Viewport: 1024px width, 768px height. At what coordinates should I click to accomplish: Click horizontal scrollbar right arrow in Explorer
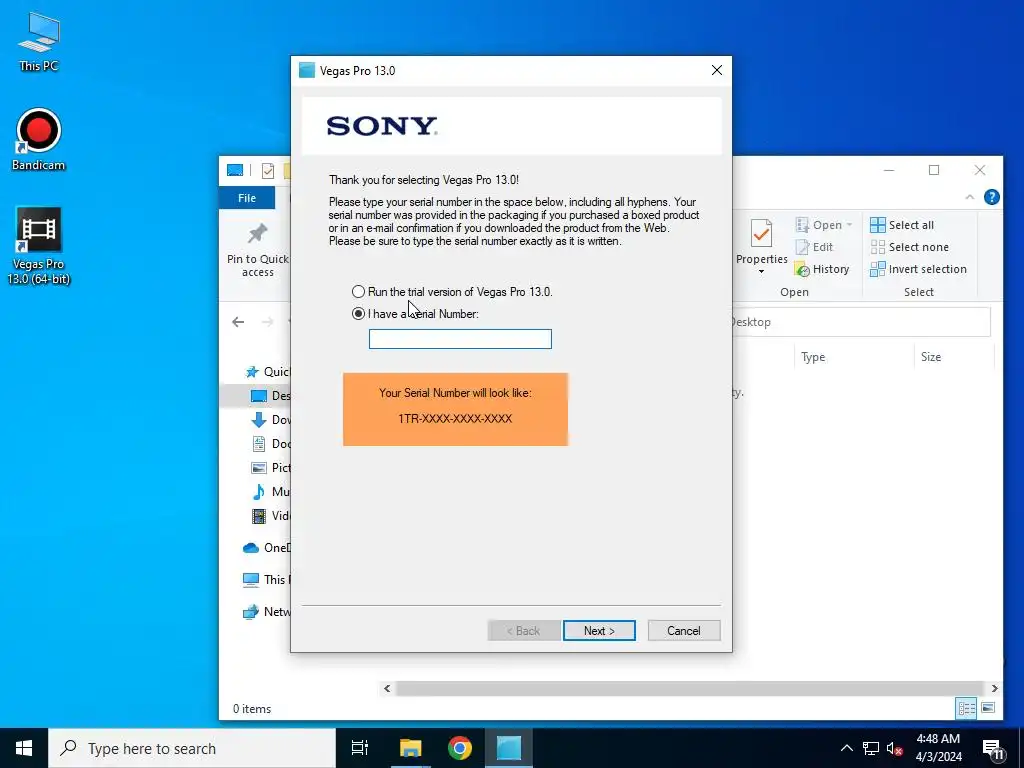(x=994, y=688)
